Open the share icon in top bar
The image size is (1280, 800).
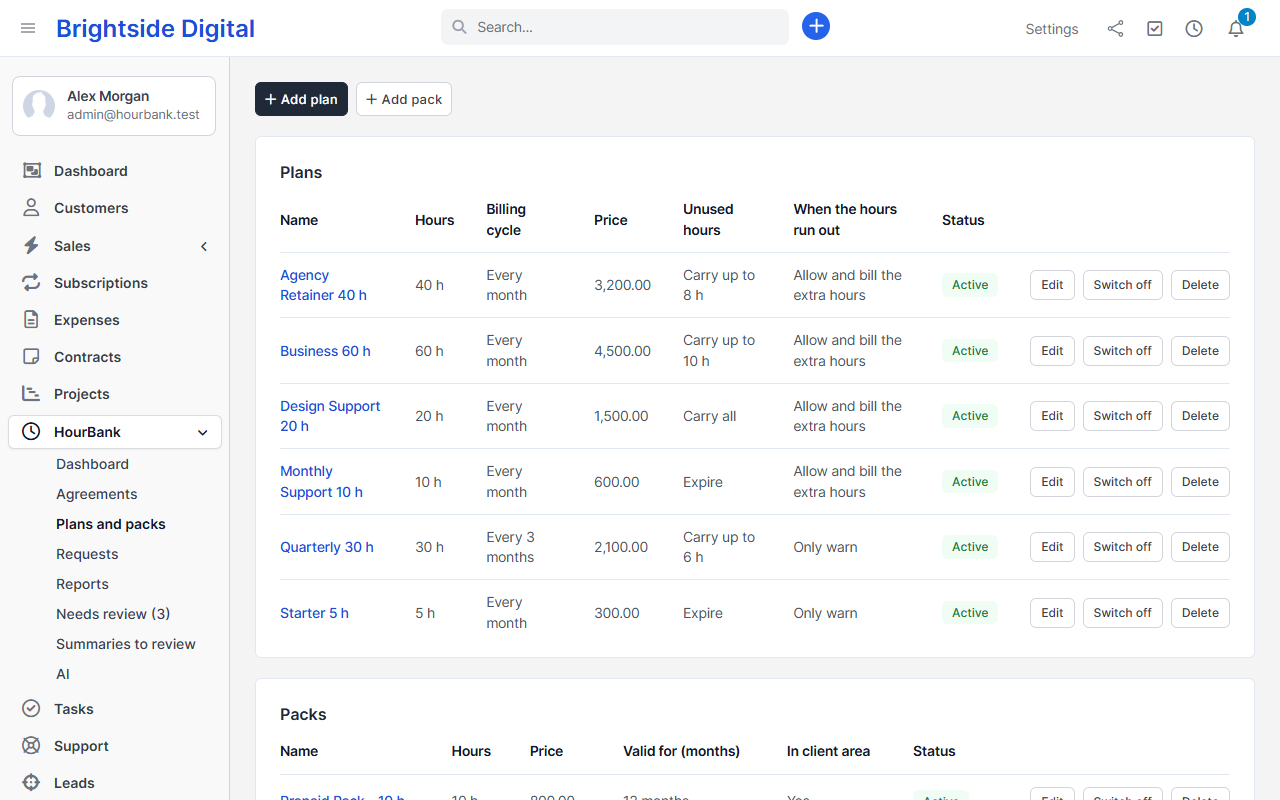[x=1115, y=29]
